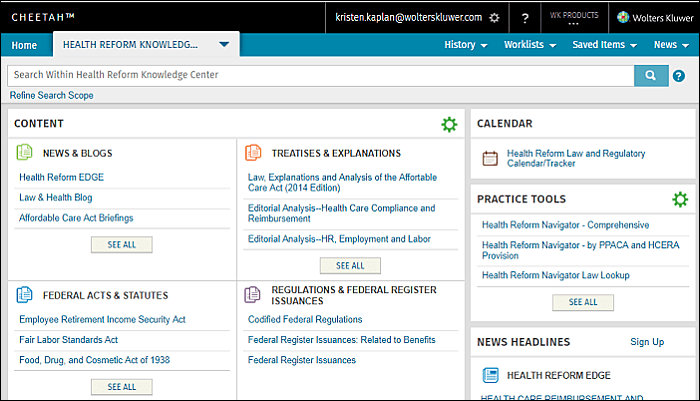
Task: Click the Federal Acts & Statutes icon
Action: 26,295
